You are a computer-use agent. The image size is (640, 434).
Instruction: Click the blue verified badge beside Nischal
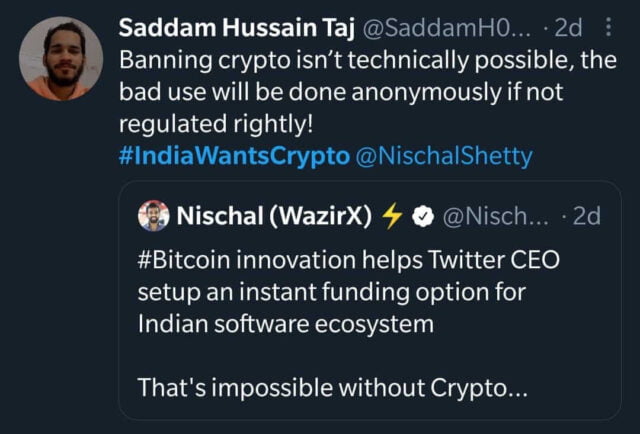click(x=421, y=215)
